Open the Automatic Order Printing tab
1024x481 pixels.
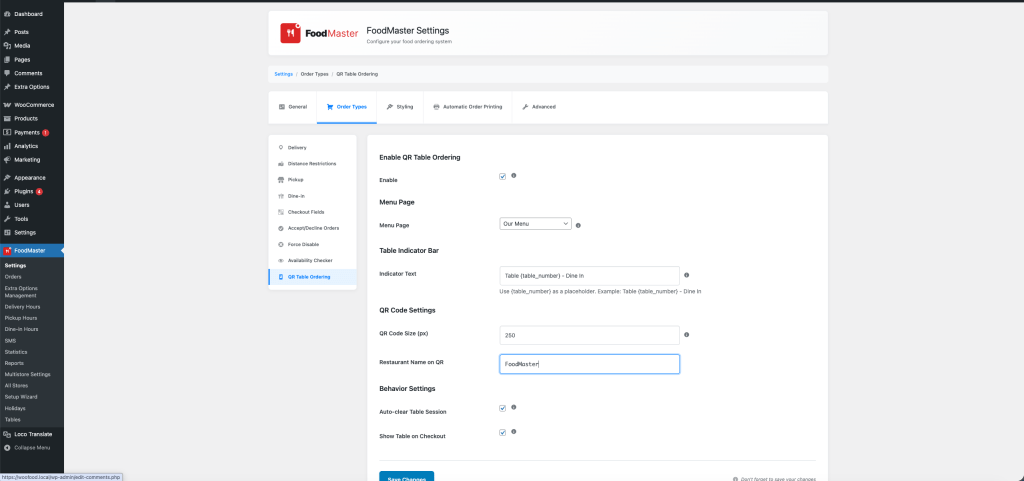(467, 107)
